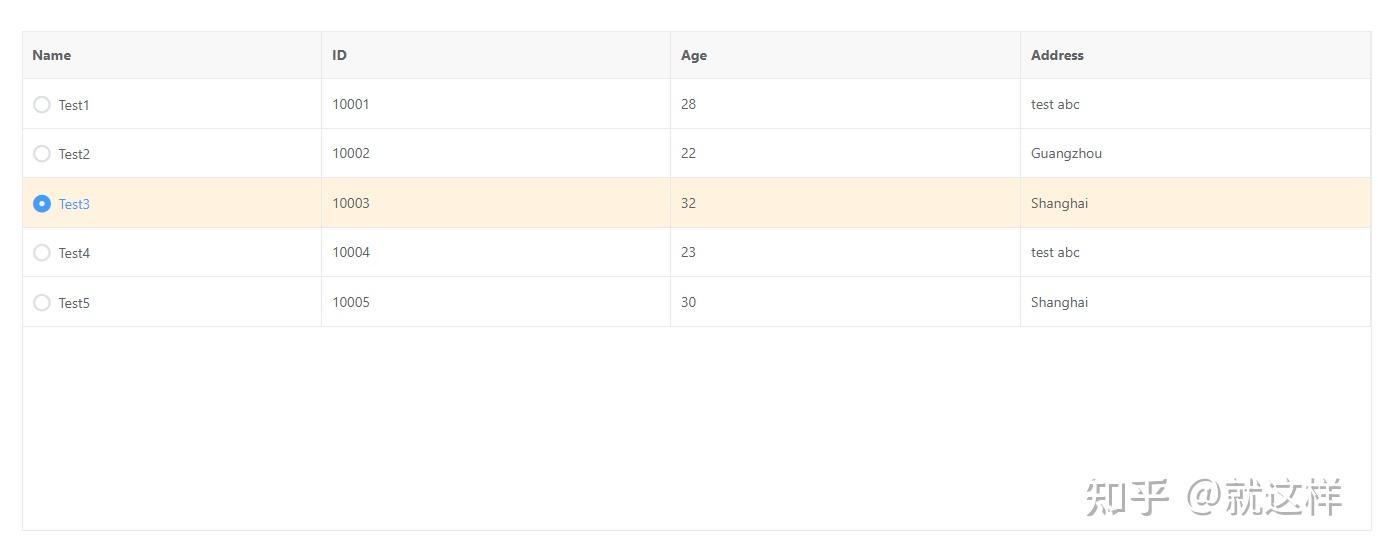The height and width of the screenshot is (554, 1378).
Task: Click ID cell 10002
Action: [x=351, y=153]
